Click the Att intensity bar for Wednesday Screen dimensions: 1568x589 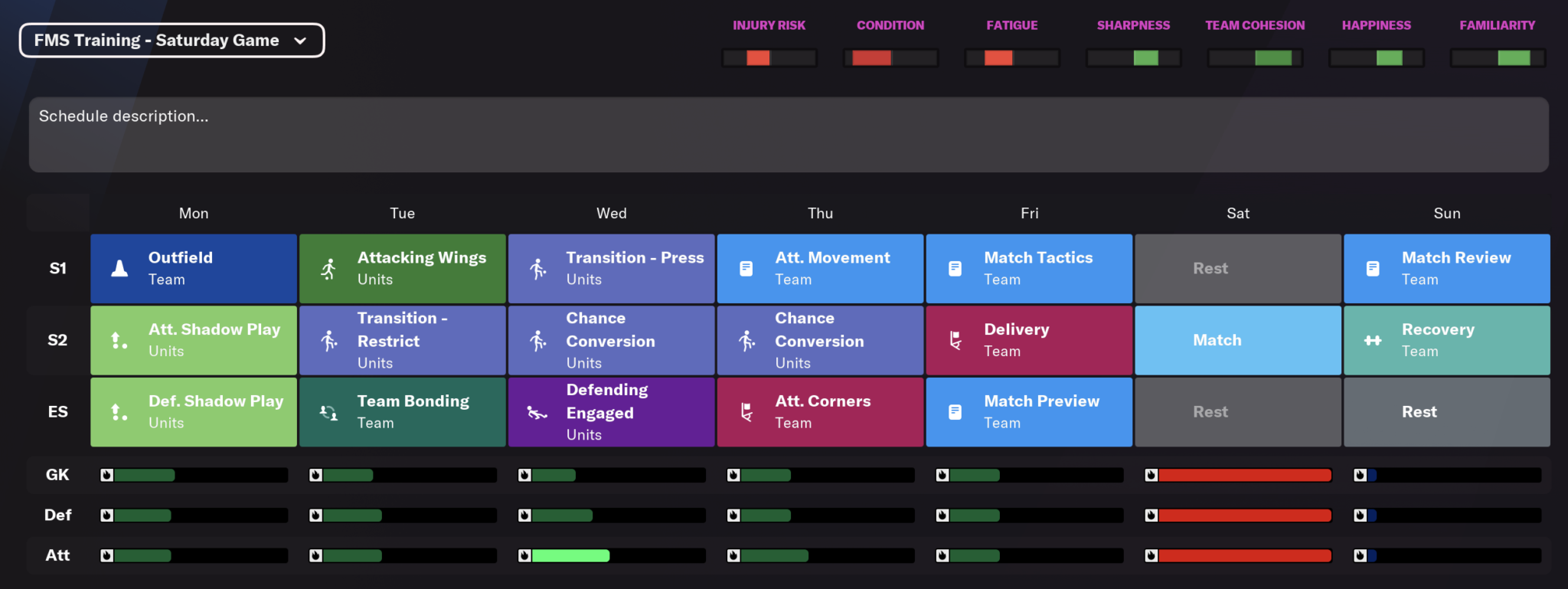(x=618, y=555)
